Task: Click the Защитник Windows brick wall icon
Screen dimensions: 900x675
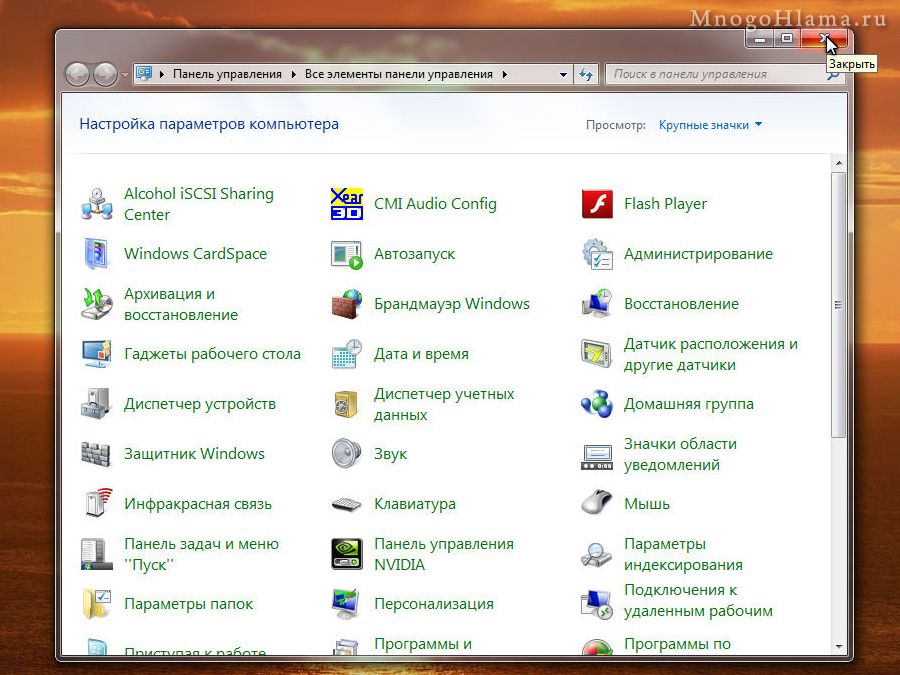Action: (96, 454)
